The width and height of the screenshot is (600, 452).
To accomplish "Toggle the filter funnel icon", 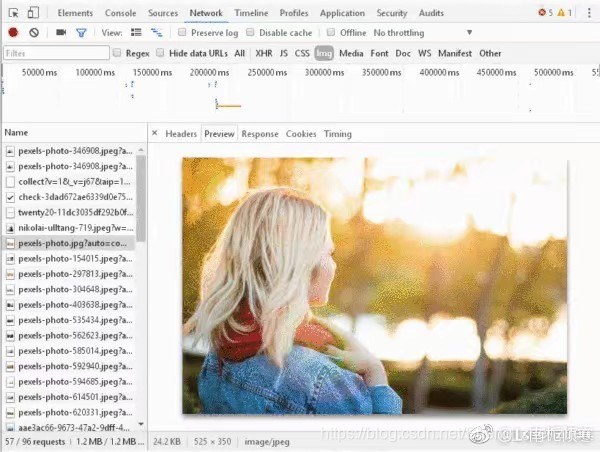I will pos(81,33).
